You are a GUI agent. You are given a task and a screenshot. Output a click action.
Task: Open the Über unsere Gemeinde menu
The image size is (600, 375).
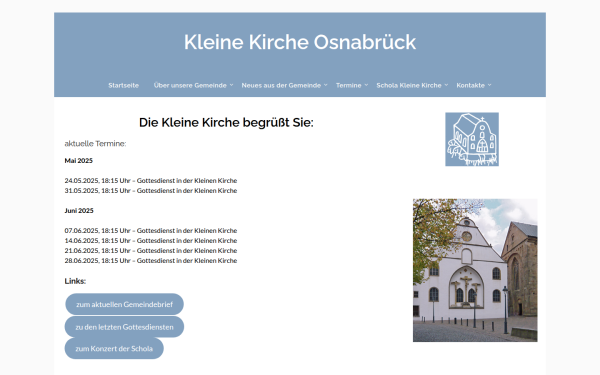(190, 85)
